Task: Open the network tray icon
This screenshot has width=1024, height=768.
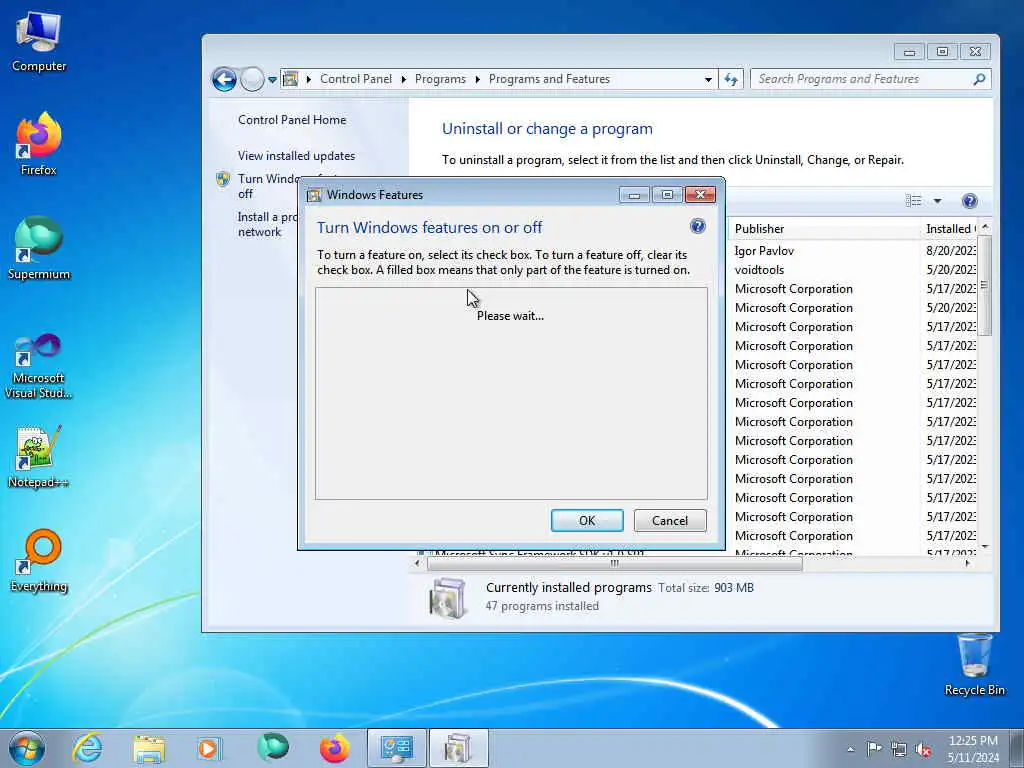Action: coord(899,749)
